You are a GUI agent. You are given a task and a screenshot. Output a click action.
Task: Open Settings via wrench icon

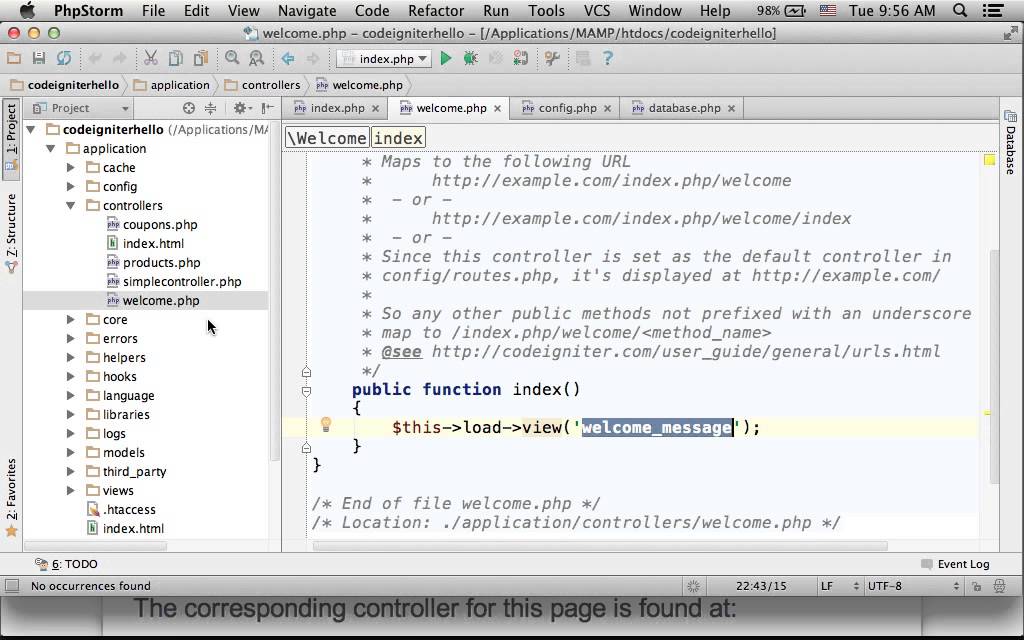tap(552, 59)
